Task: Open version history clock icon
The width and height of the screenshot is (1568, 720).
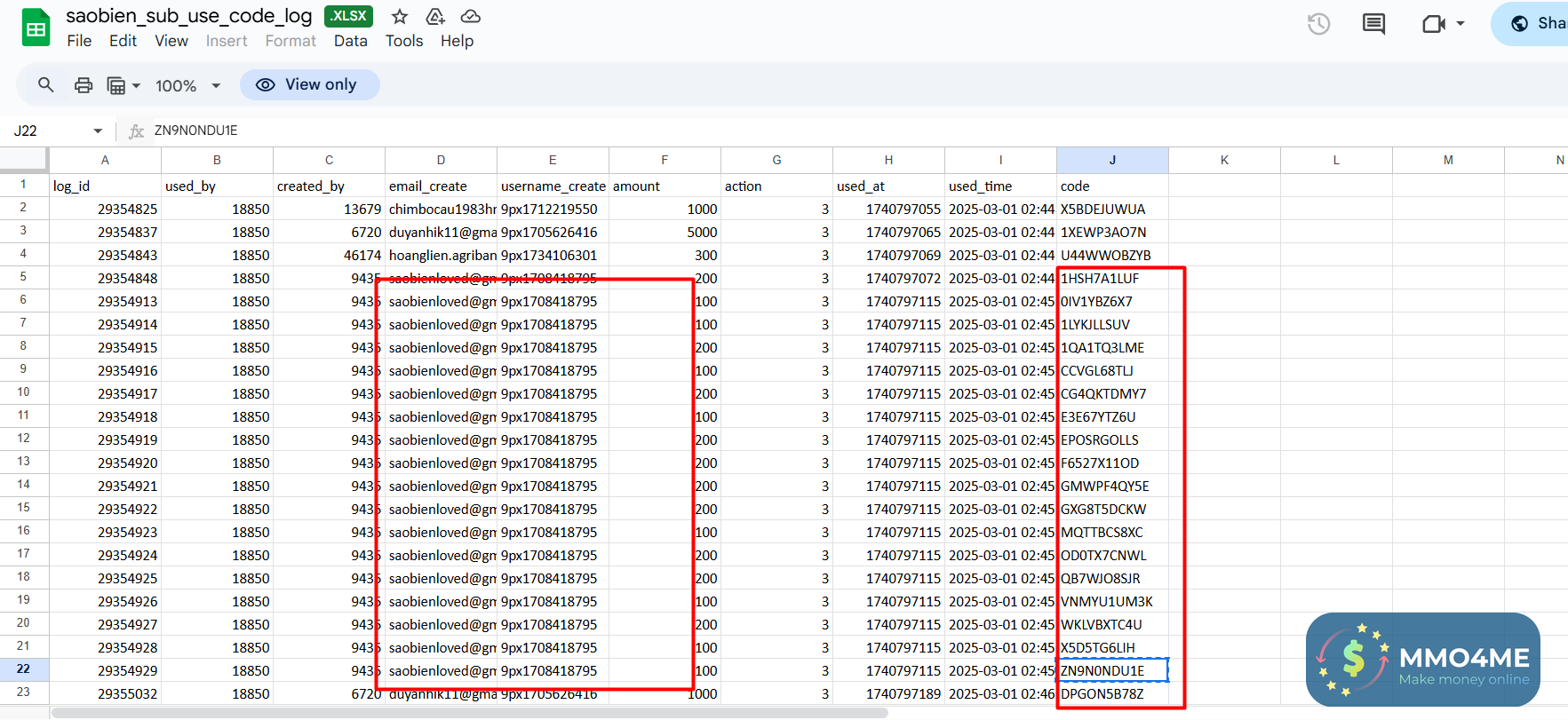Action: coord(1318,24)
